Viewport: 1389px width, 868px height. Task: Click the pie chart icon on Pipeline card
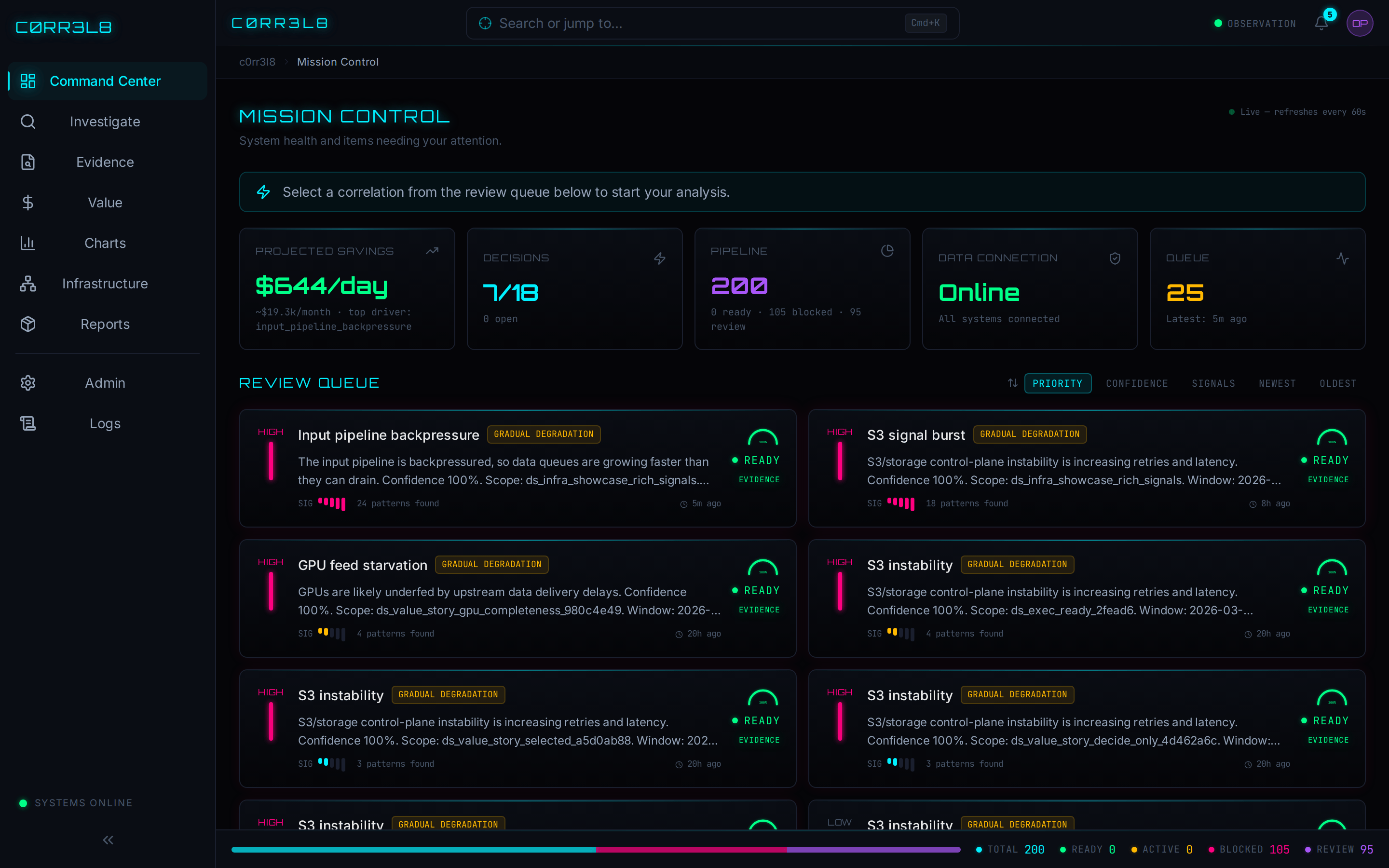click(887, 251)
